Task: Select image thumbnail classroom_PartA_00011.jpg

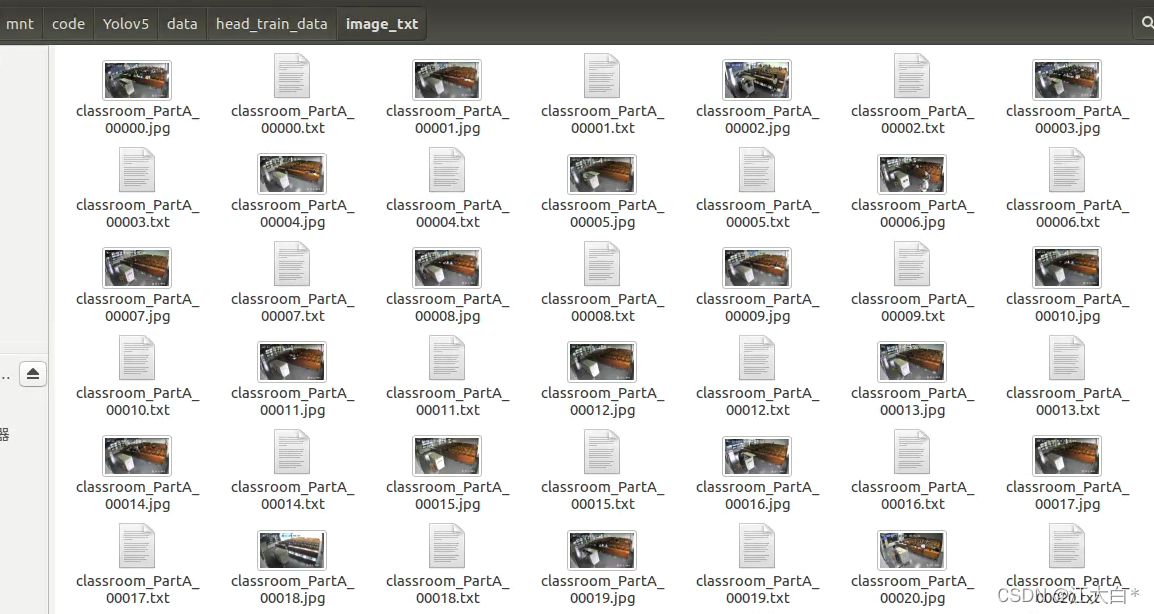Action: point(292,361)
